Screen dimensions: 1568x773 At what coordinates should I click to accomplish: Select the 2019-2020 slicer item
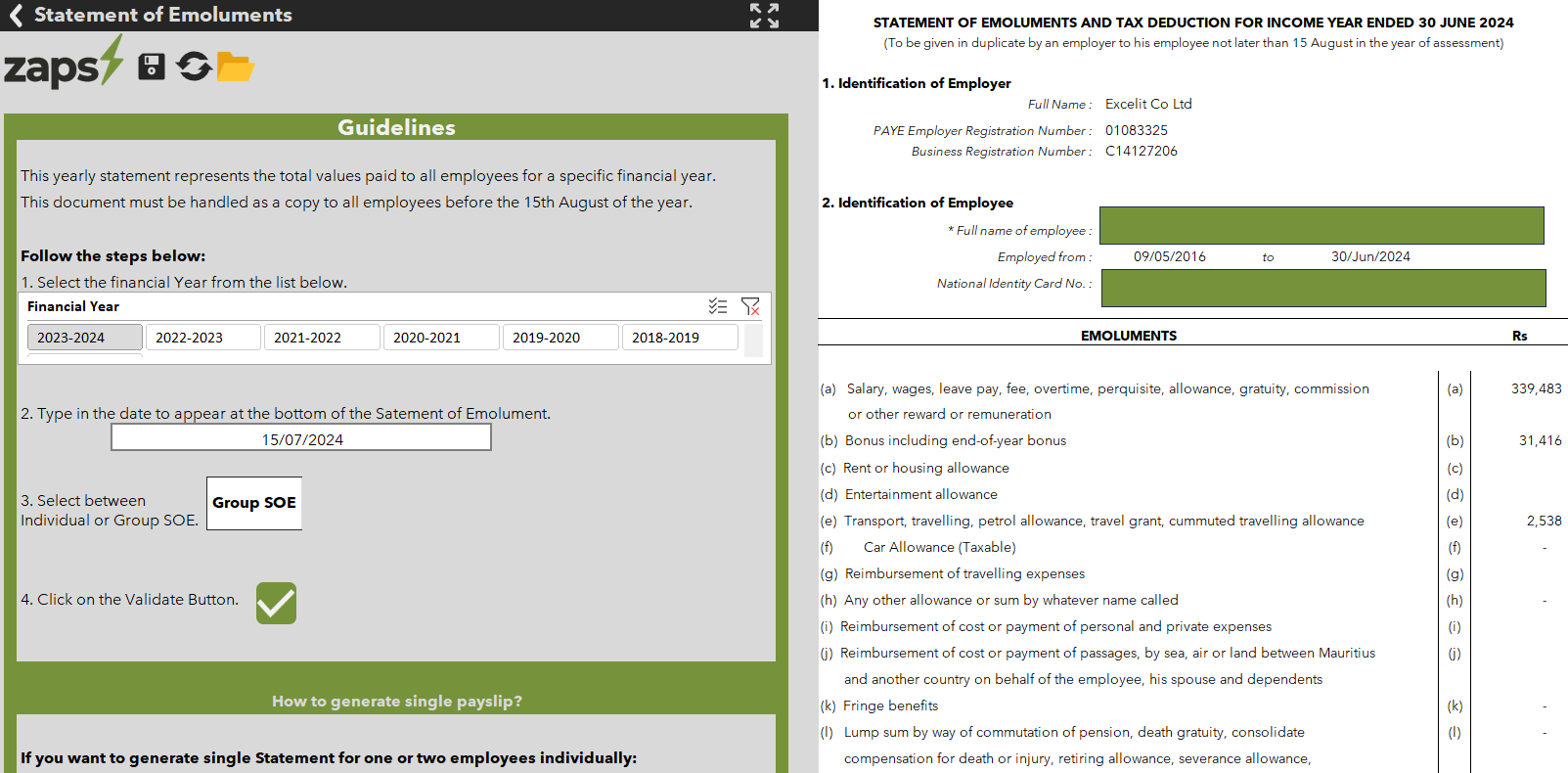pos(560,338)
